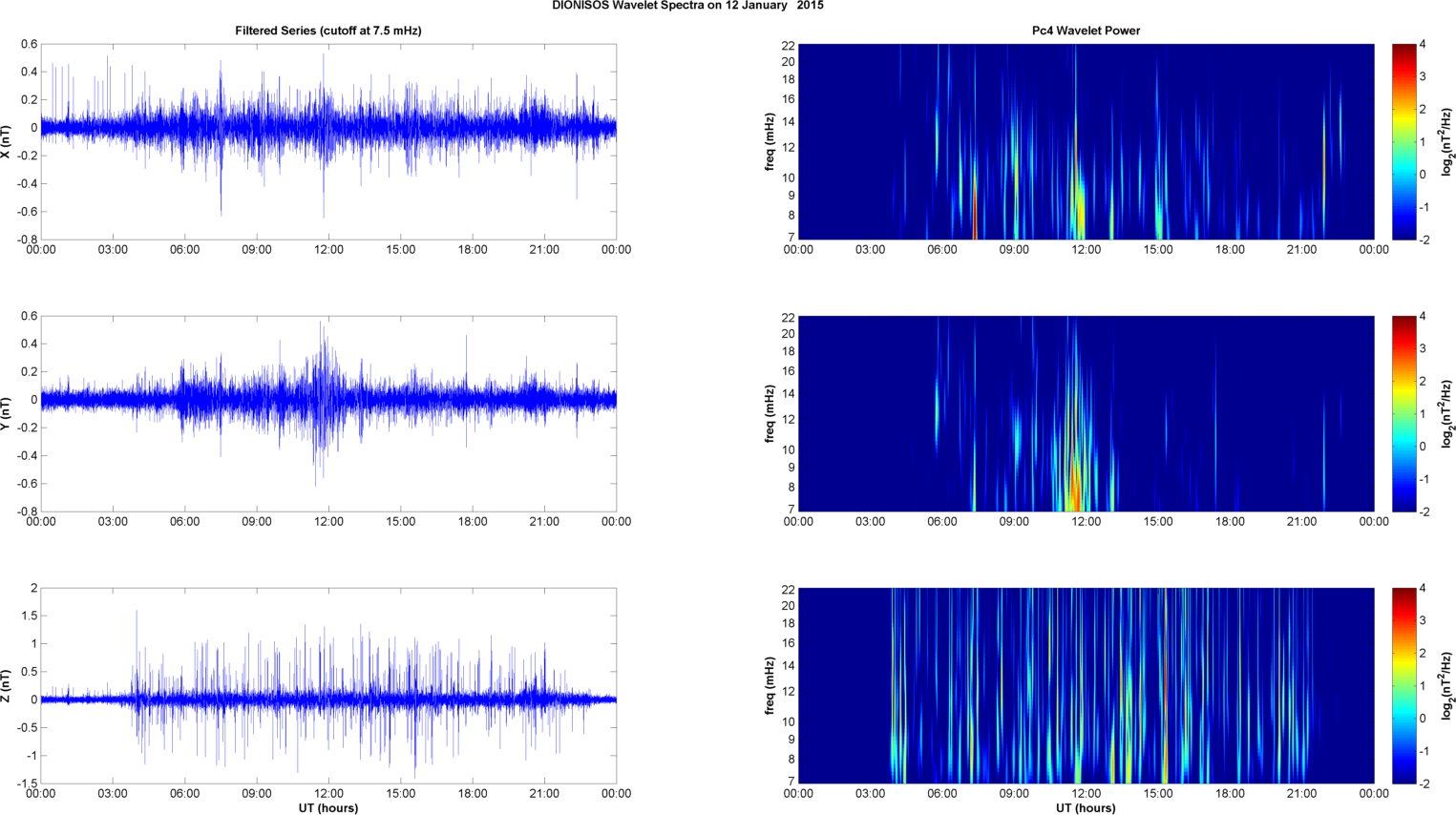Click the X (nT) axis label
Viewport: 1456px width, 815px height.
click(x=6, y=141)
